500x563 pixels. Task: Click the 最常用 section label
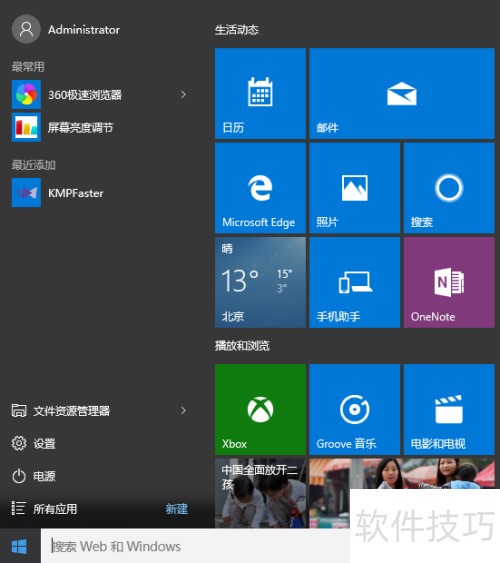tap(28, 66)
